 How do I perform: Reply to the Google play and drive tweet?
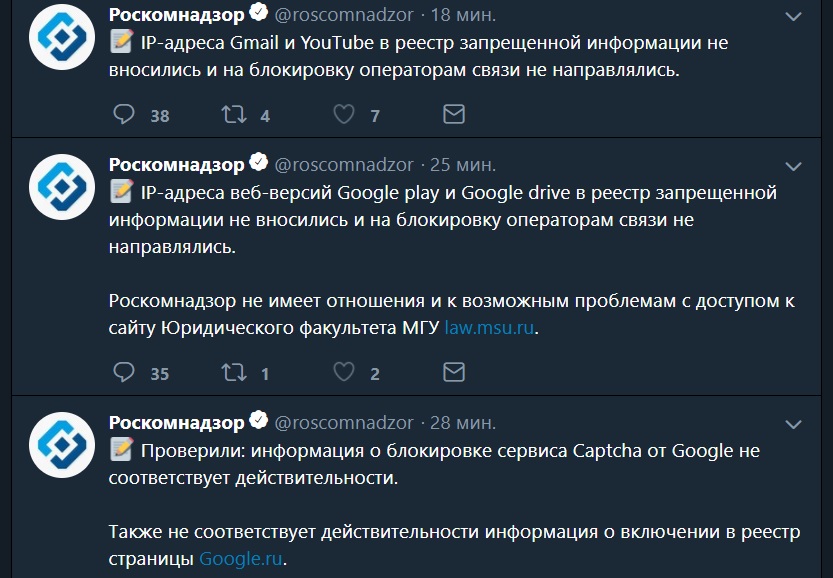click(125, 373)
